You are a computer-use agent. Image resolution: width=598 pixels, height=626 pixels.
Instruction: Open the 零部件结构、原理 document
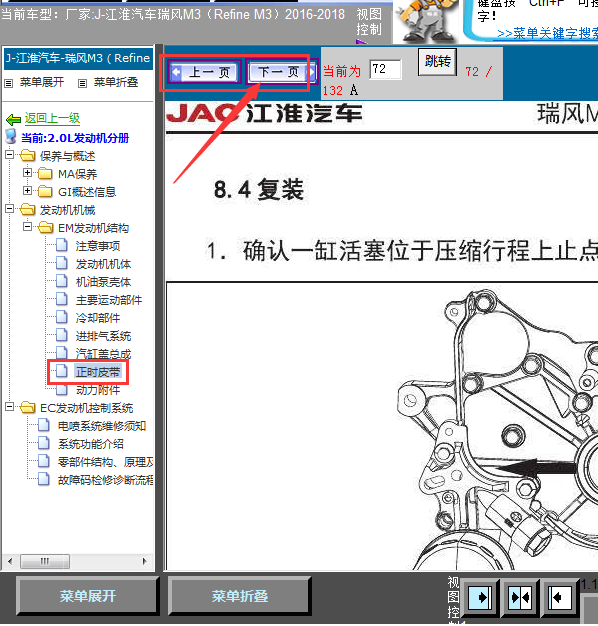105,462
